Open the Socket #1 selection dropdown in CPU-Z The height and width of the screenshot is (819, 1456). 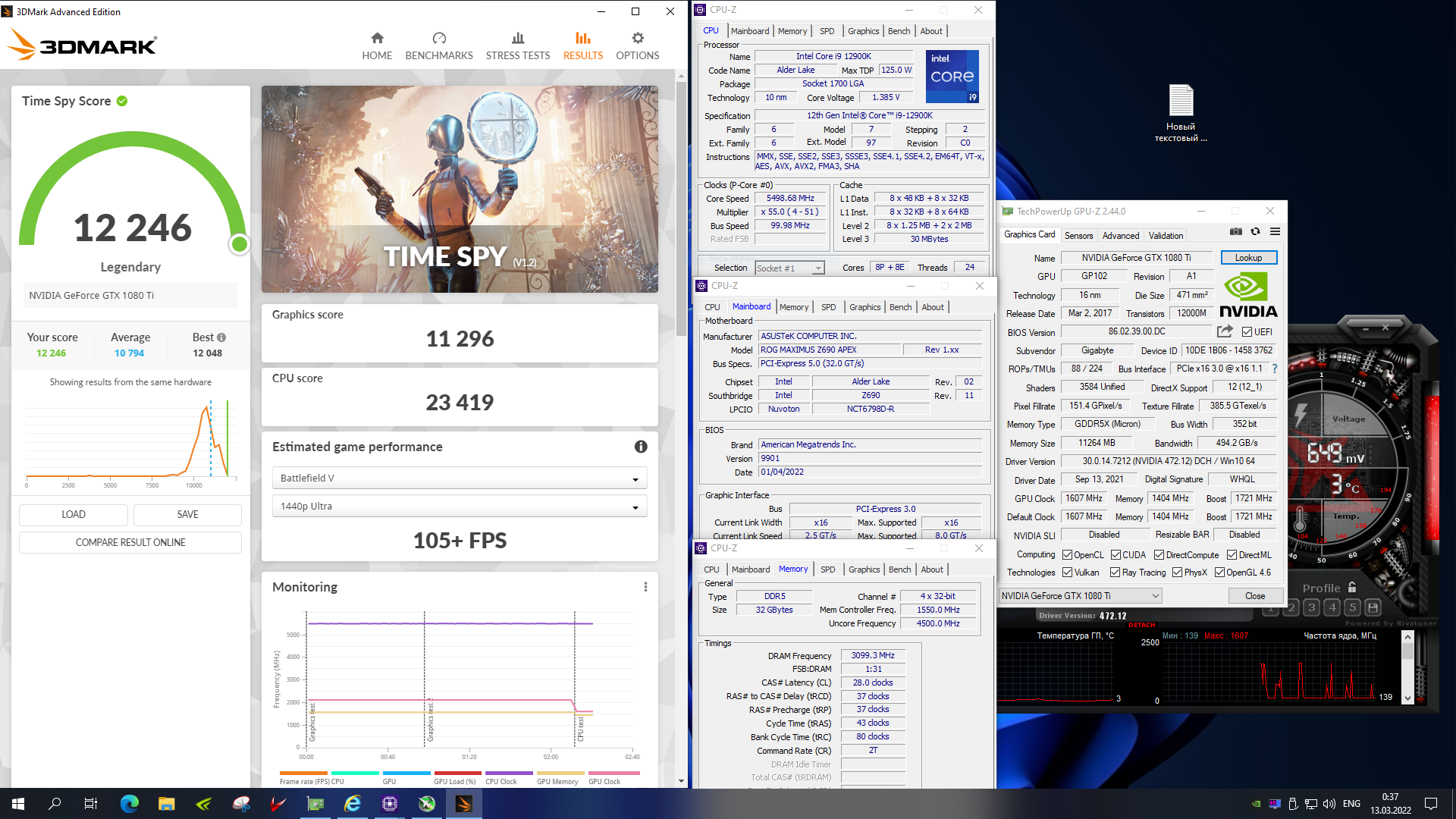coord(789,268)
